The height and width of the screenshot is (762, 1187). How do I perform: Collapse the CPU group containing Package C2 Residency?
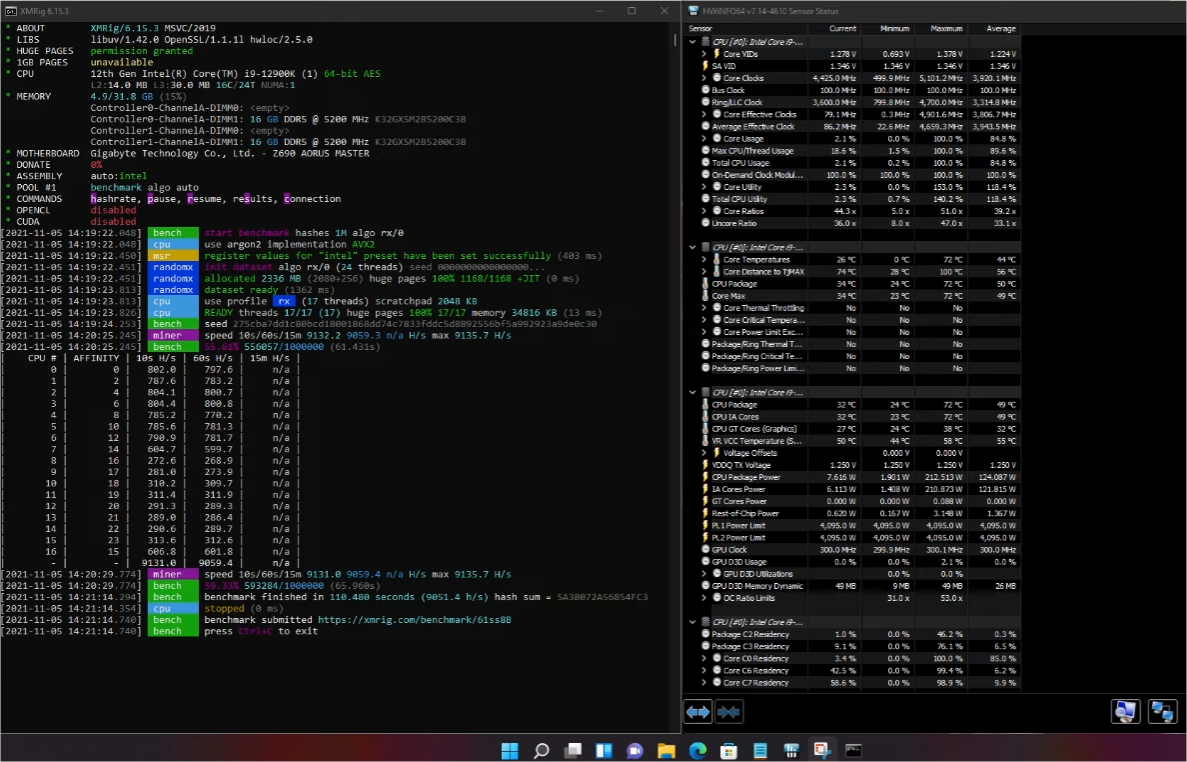point(693,622)
